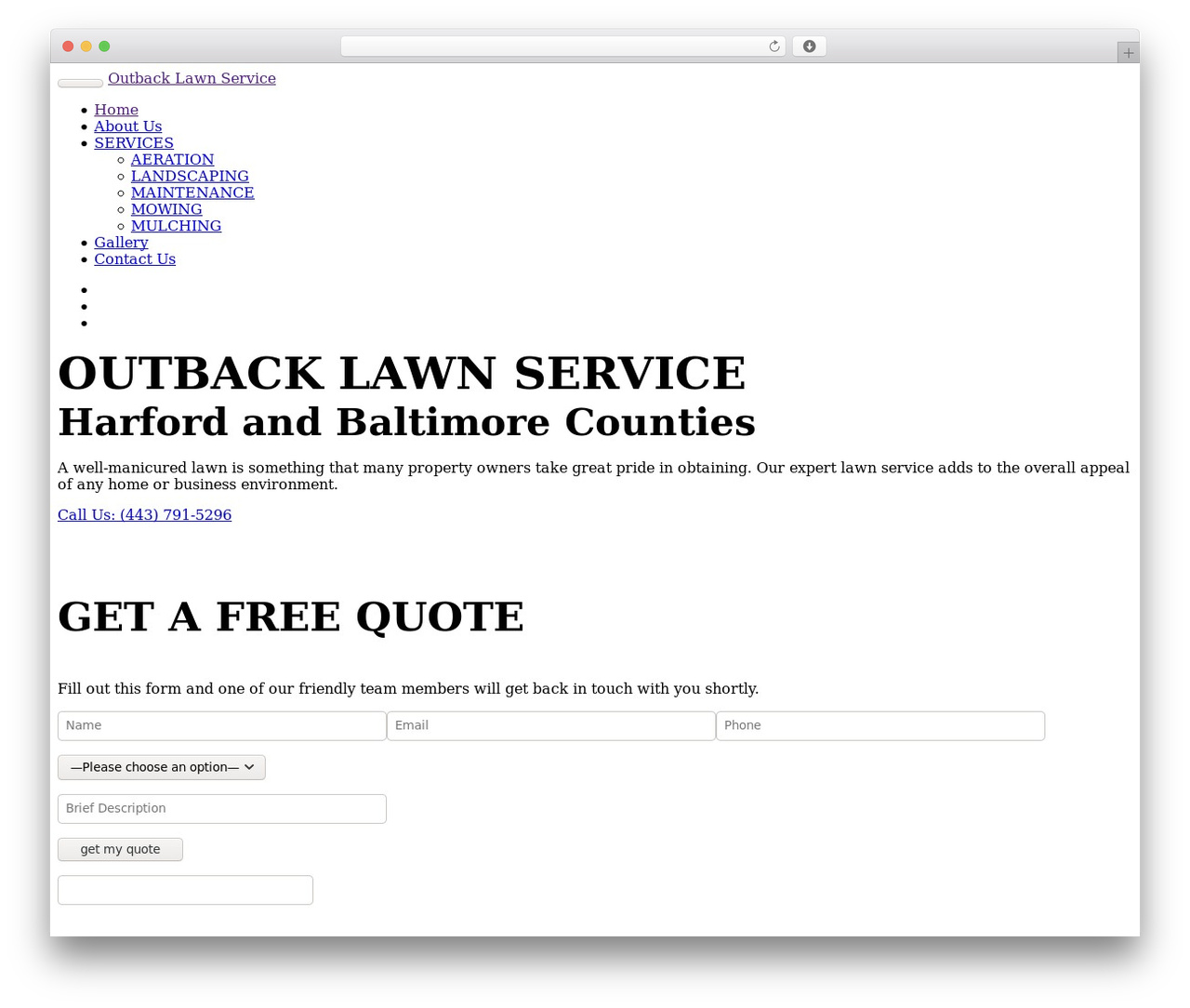
Task: Open the Gallery page
Action: [x=121, y=243]
